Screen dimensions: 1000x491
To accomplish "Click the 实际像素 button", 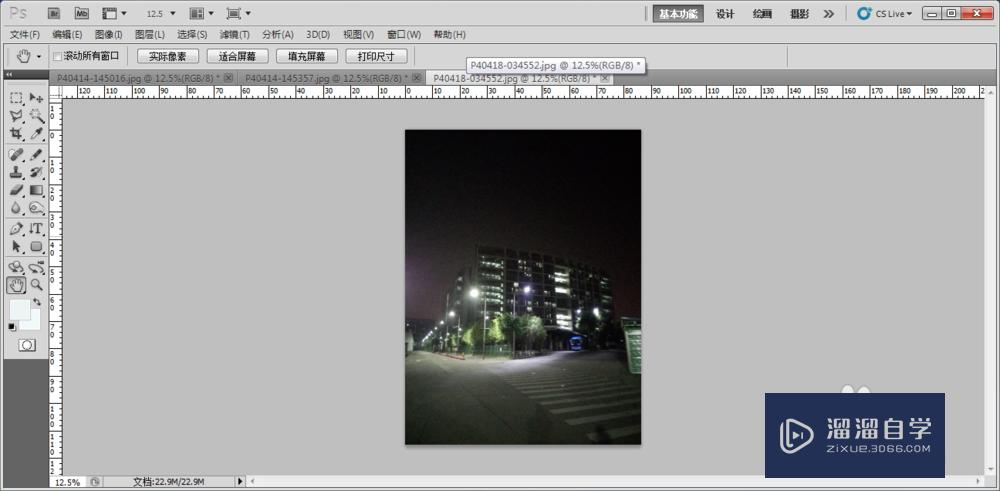I will (168, 56).
